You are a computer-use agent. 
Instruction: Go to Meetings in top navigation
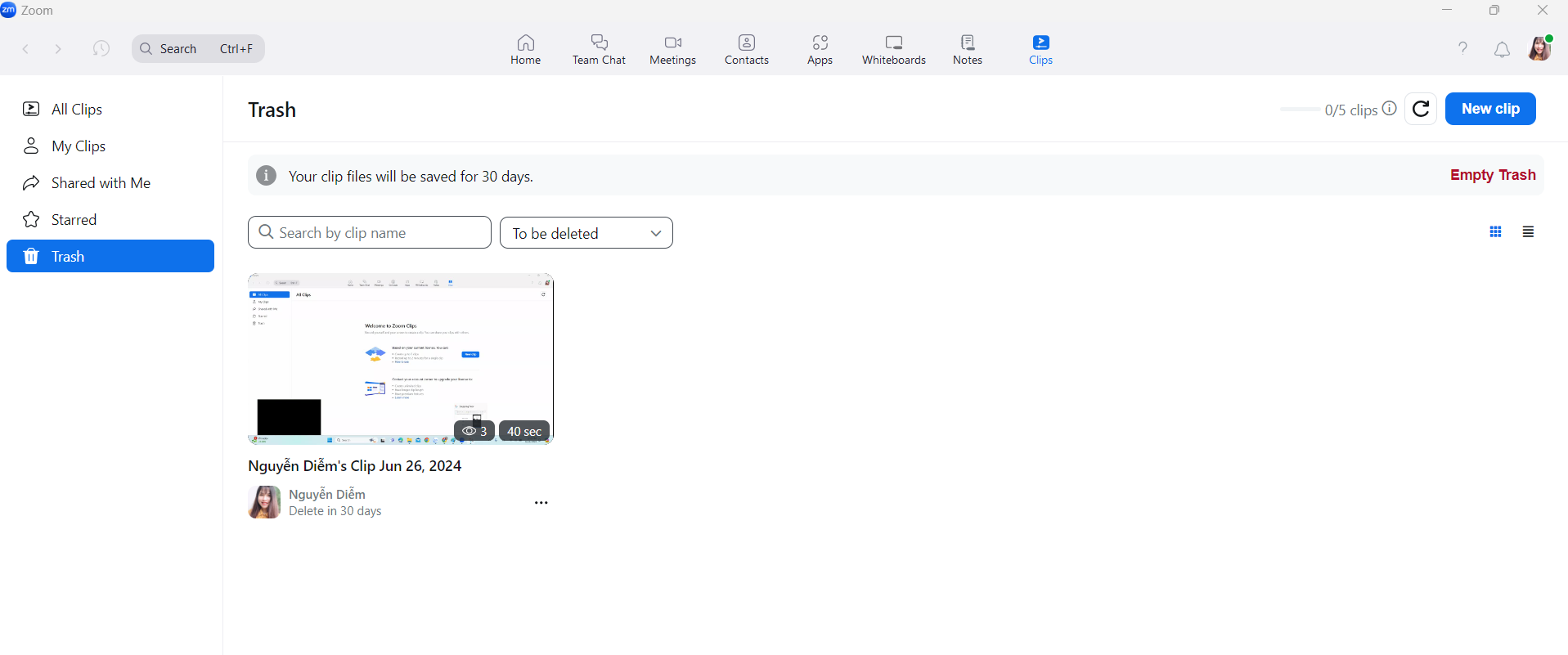[x=672, y=49]
